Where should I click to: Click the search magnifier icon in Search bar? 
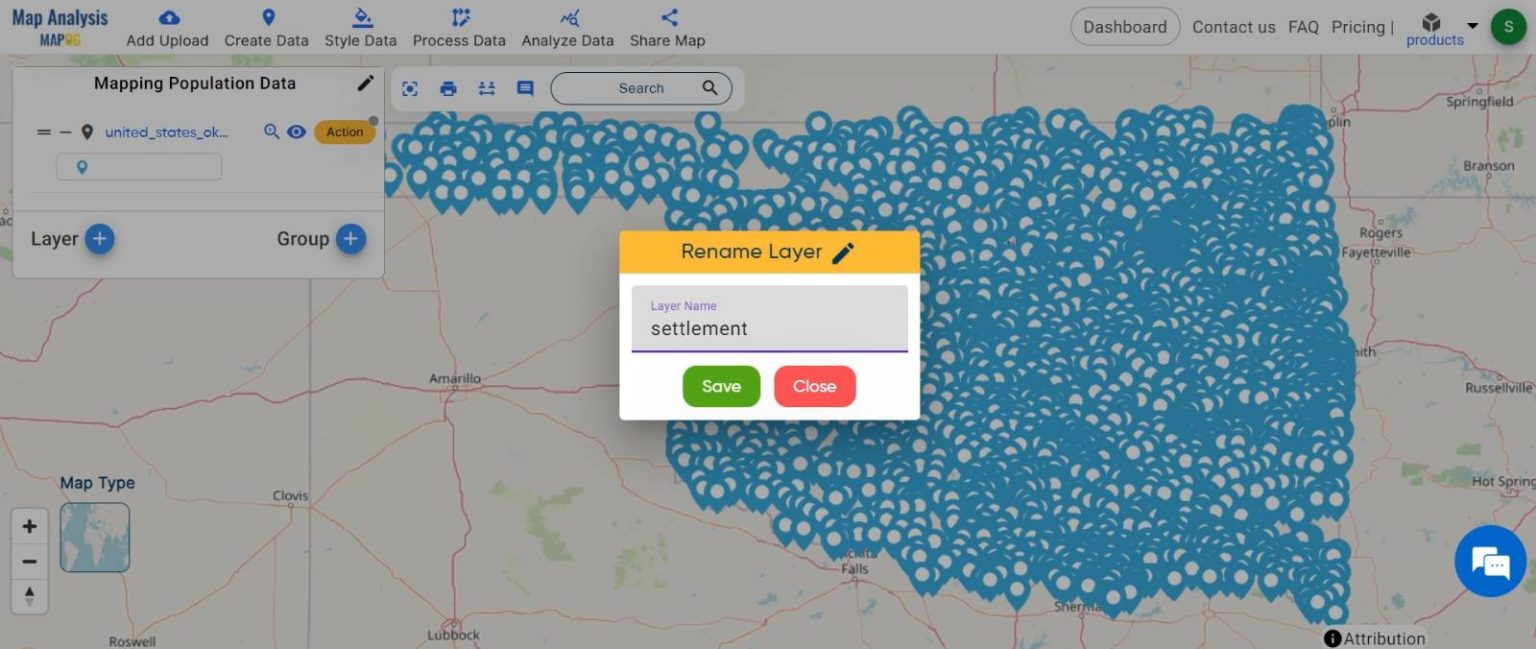(x=710, y=88)
